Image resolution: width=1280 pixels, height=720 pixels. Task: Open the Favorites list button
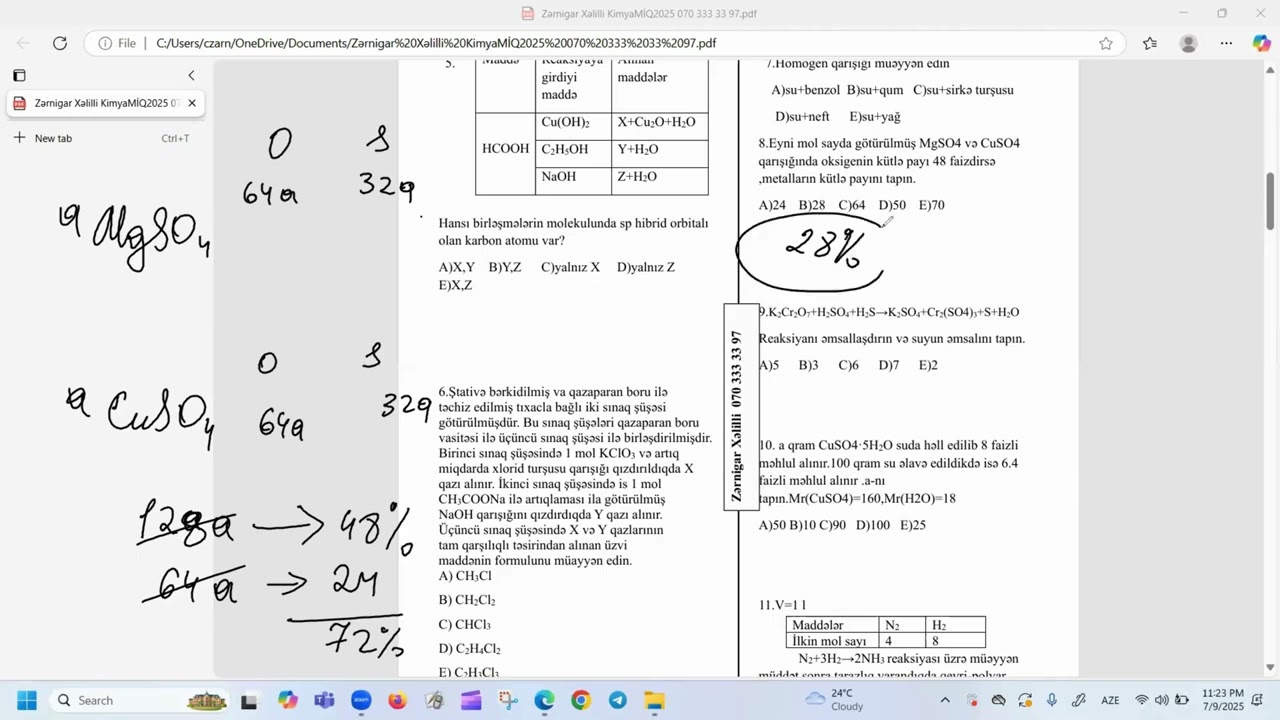pyautogui.click(x=1150, y=43)
